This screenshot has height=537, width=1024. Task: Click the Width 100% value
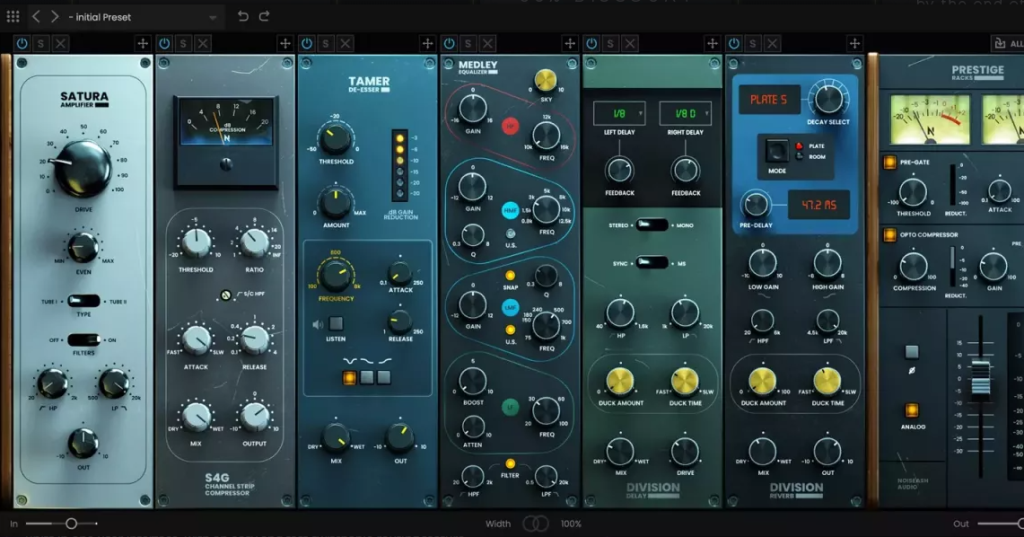pos(571,523)
